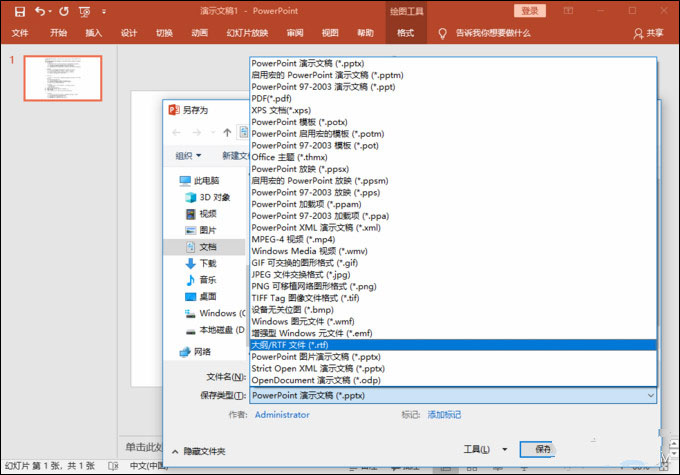680x475 pixels.
Task: Switch to the 审阅 ribbon tab
Action: 295,33
